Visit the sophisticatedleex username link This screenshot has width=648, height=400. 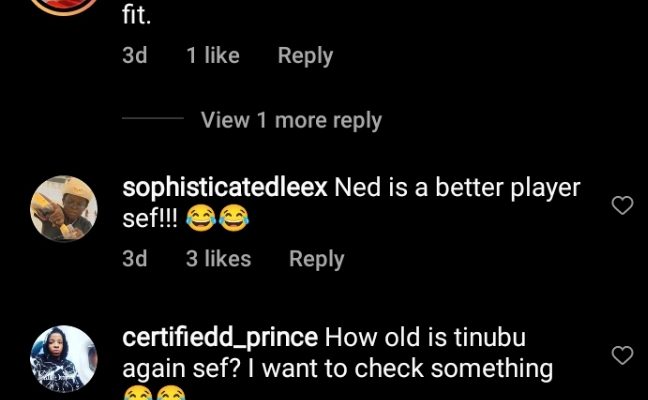point(225,188)
